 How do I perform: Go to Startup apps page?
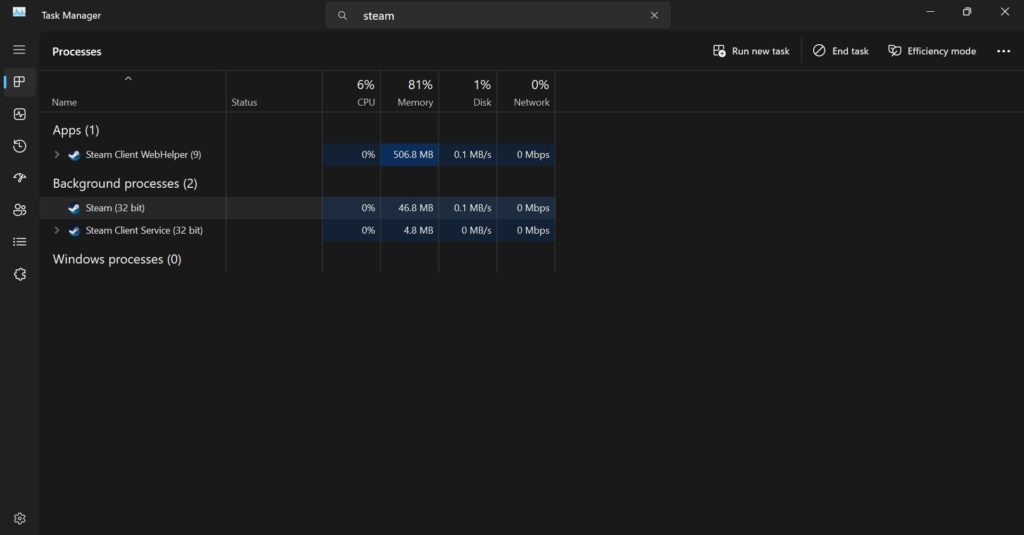coord(19,178)
